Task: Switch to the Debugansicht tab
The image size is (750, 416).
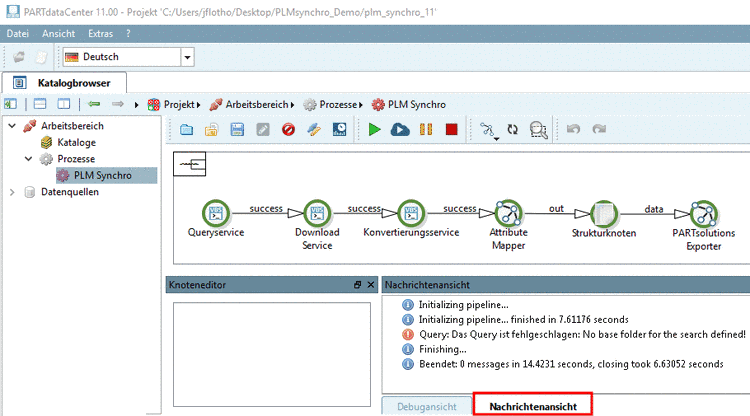Action: [x=427, y=406]
